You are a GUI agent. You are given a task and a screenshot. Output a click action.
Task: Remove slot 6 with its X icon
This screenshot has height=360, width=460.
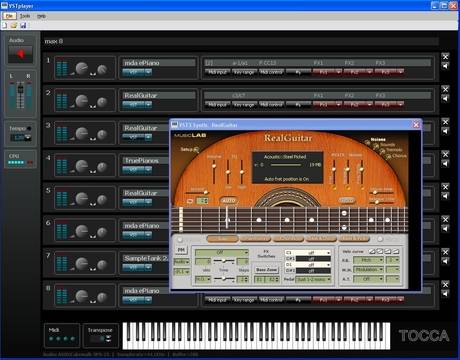(x=445, y=219)
